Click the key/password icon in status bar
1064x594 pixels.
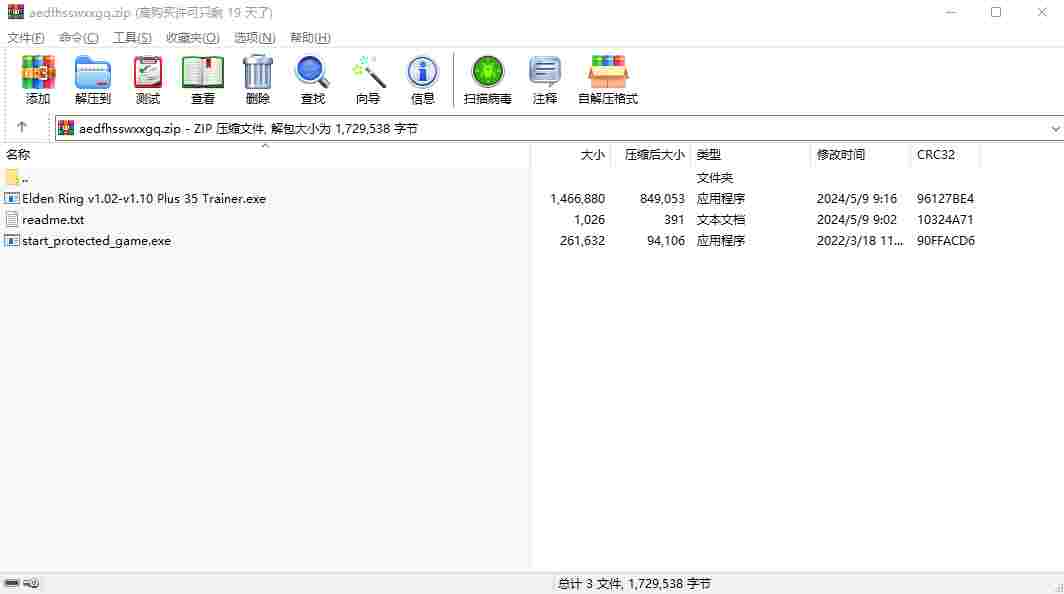31,583
